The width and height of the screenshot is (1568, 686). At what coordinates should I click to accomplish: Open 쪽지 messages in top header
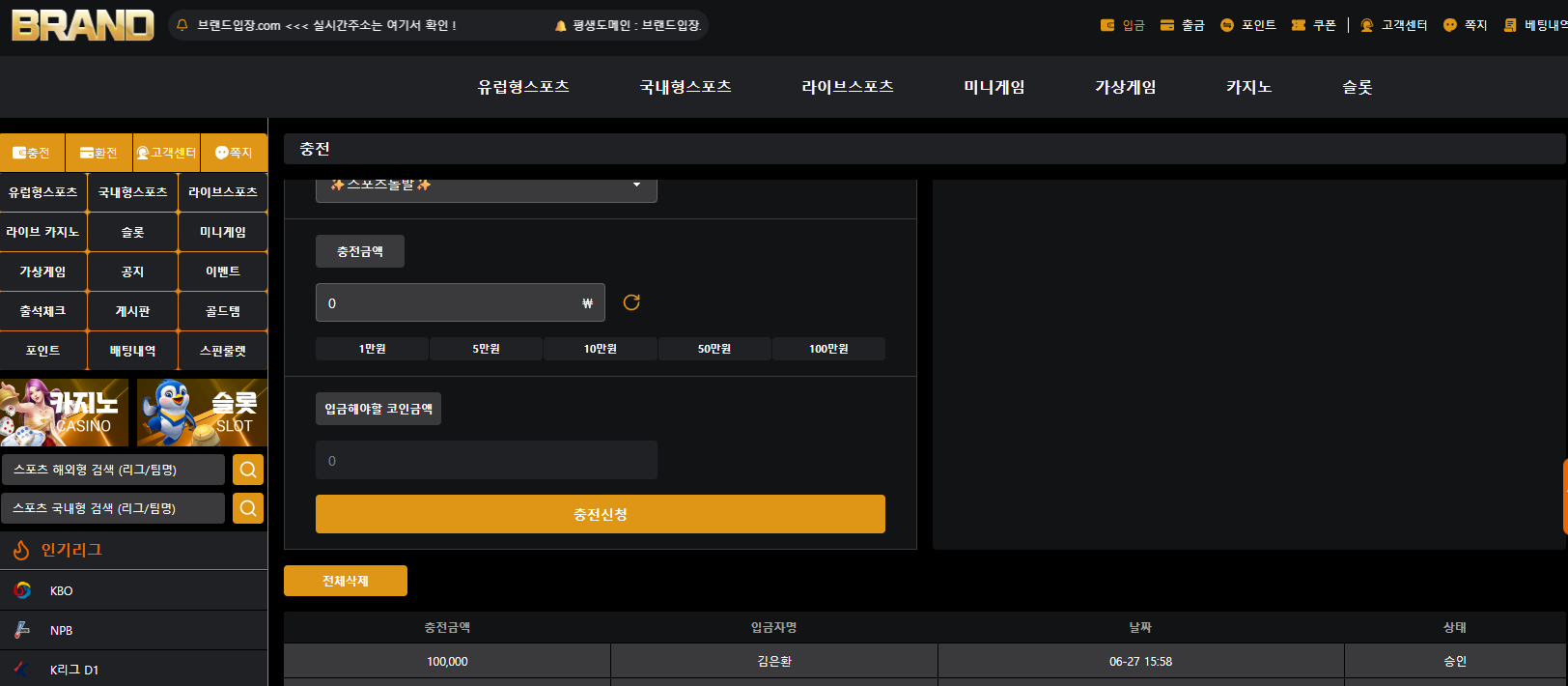coord(1466,25)
